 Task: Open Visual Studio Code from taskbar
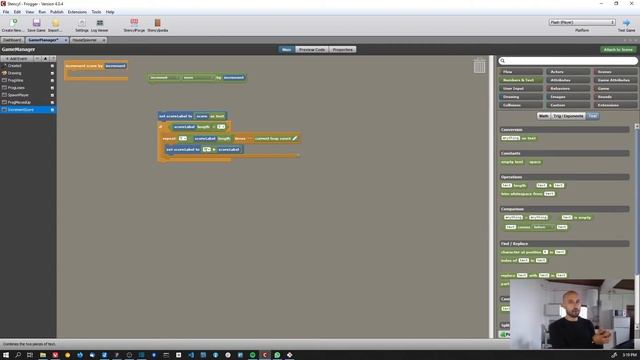point(191,355)
